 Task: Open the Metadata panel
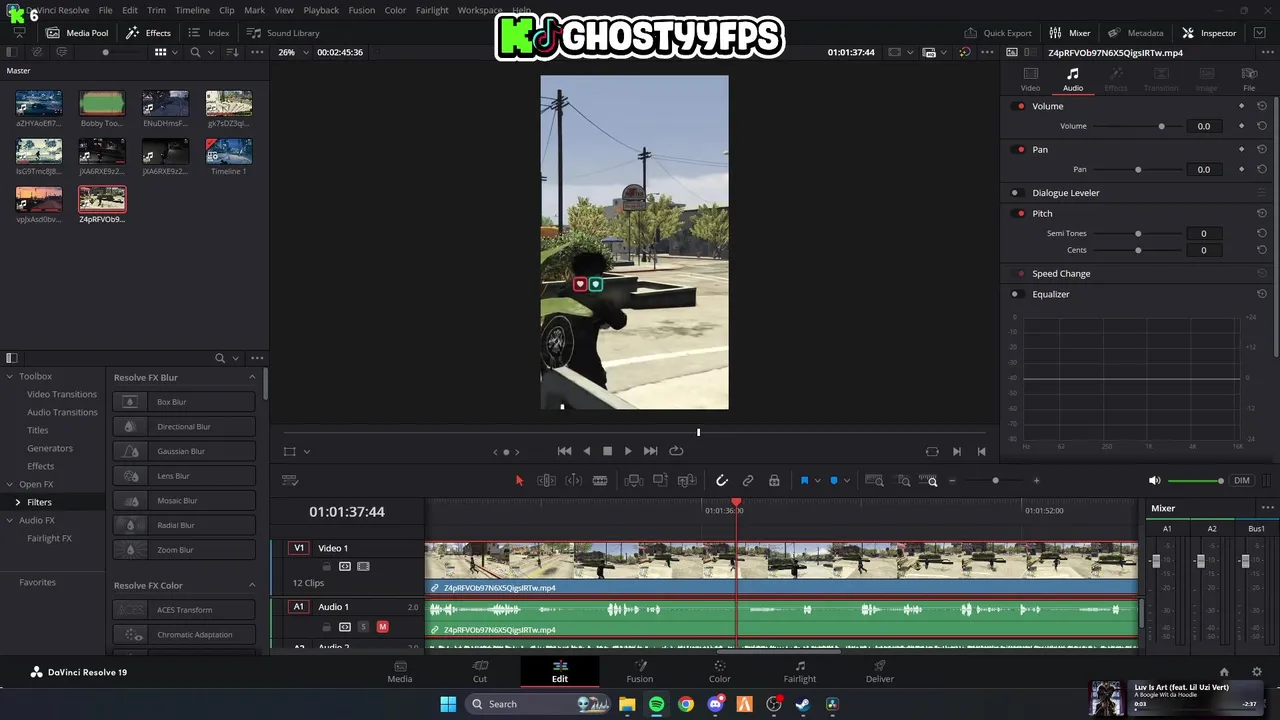pos(1136,33)
